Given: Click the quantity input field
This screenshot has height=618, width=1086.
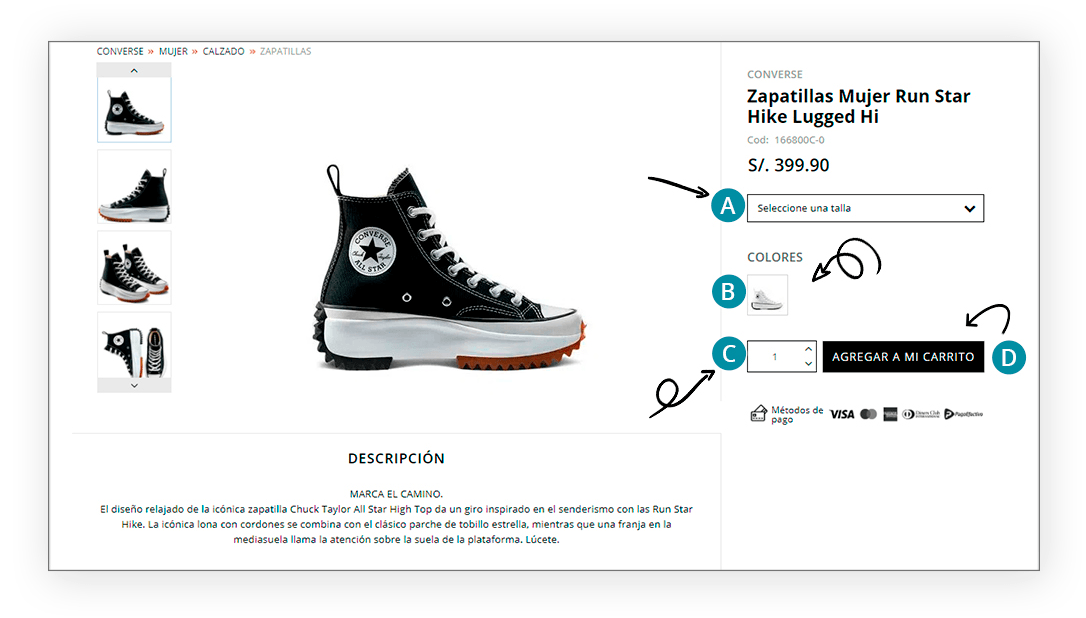Looking at the screenshot, I should [x=775, y=357].
